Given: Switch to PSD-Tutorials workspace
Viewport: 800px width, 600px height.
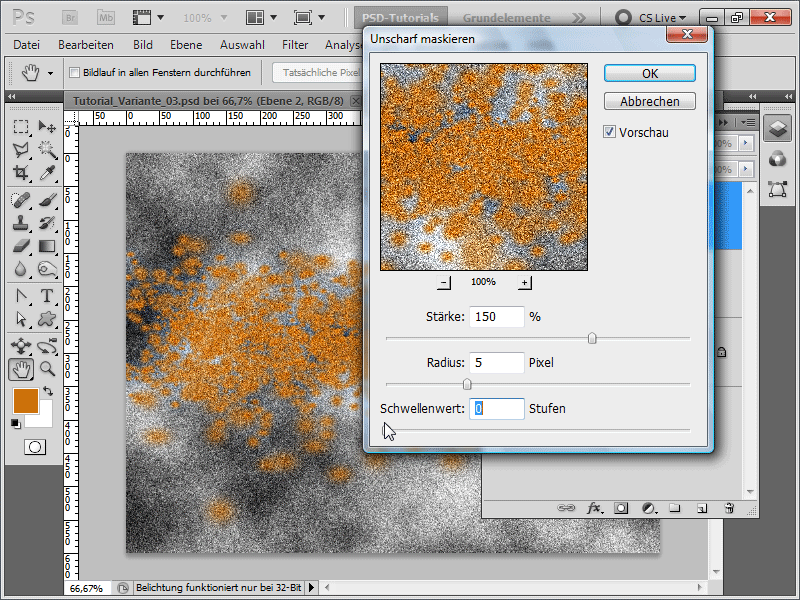Looking at the screenshot, I should tap(401, 18).
